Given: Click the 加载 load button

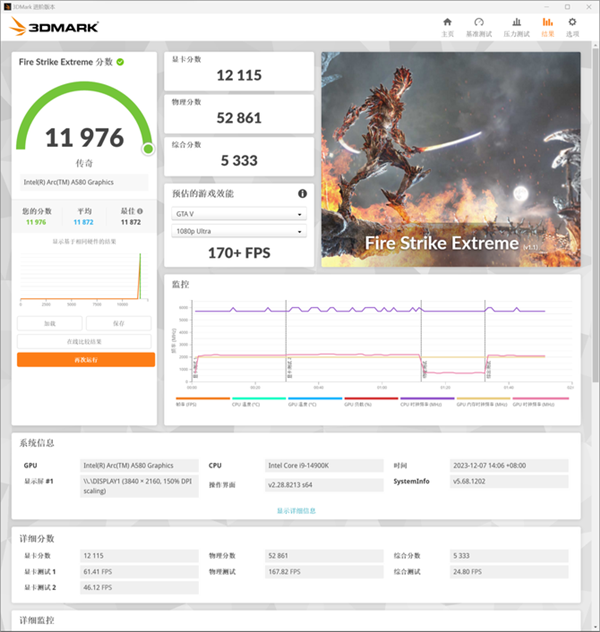Looking at the screenshot, I should 49,324.
